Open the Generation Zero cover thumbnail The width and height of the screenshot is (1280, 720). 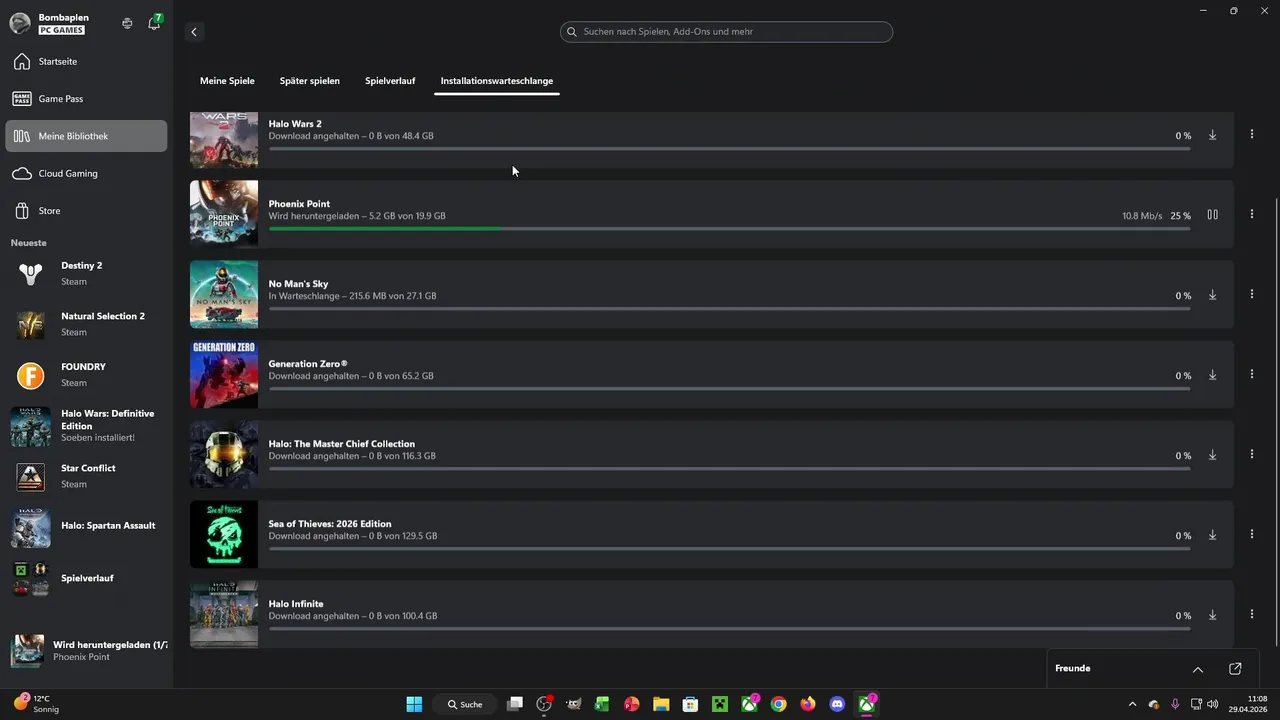point(224,374)
